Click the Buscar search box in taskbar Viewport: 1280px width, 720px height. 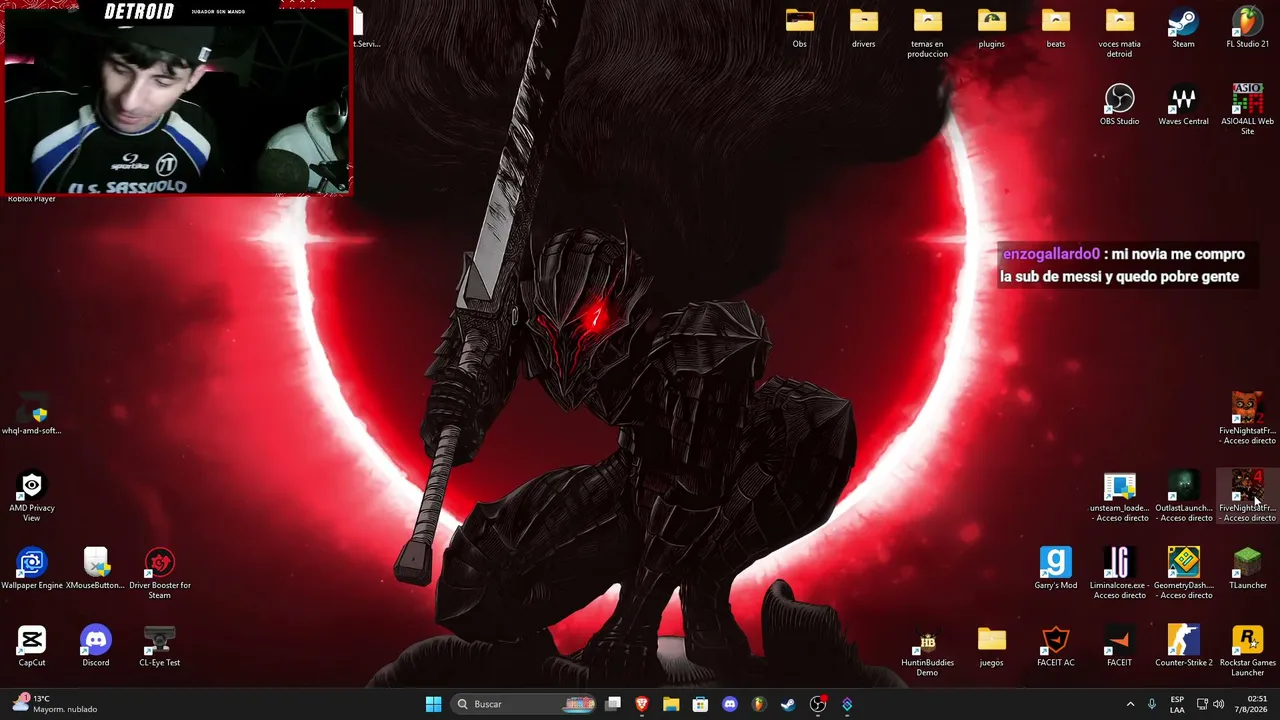pos(524,704)
